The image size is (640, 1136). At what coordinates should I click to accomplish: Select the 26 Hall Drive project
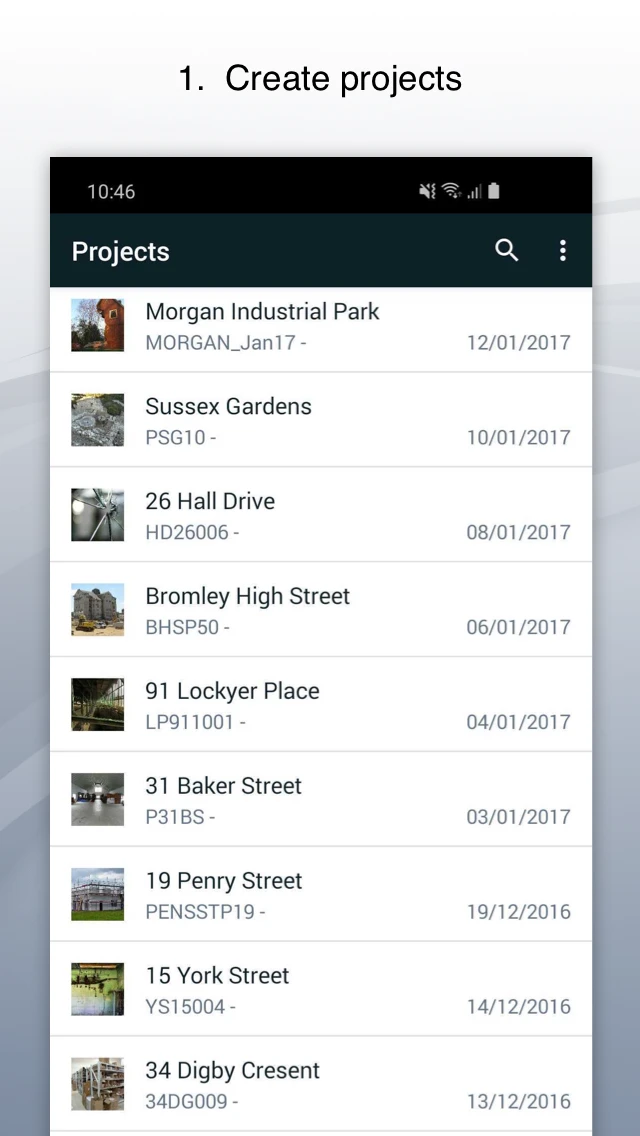(210, 502)
